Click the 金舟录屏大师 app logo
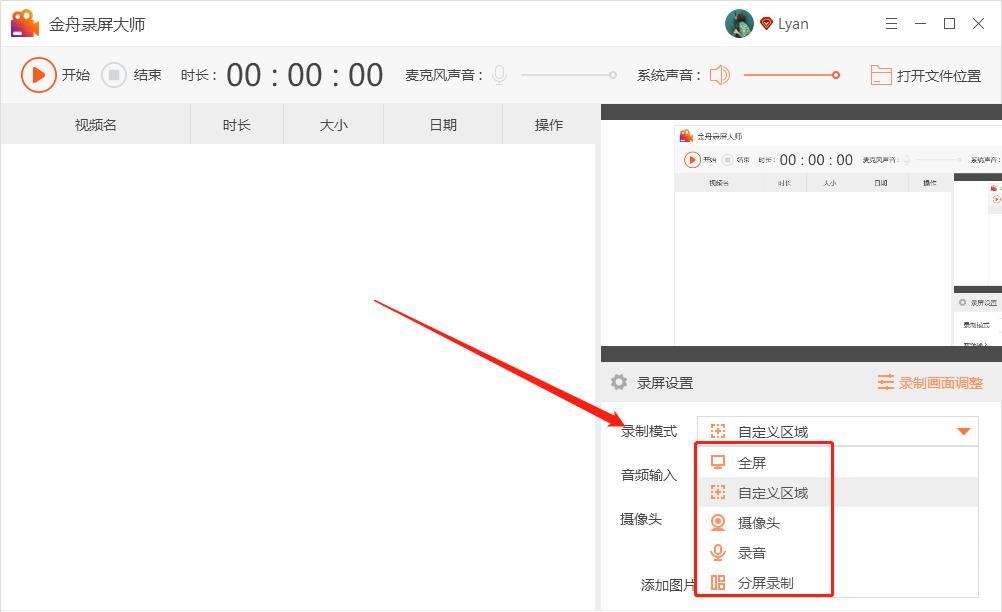The height and width of the screenshot is (612, 1002). (x=24, y=22)
